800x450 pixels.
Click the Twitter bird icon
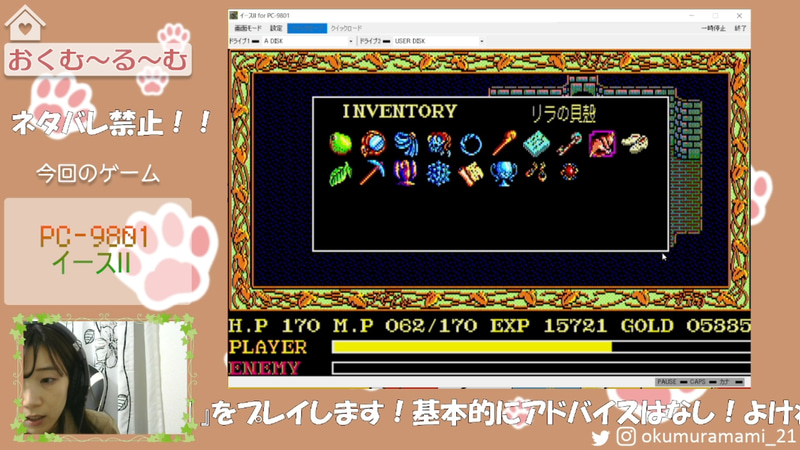601,437
